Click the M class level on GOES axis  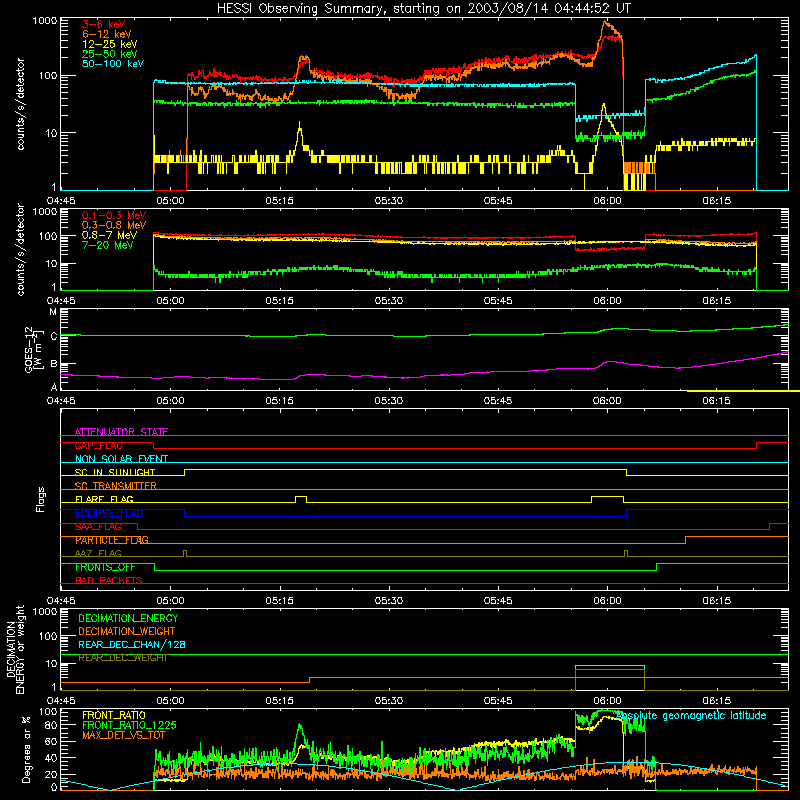point(53,312)
